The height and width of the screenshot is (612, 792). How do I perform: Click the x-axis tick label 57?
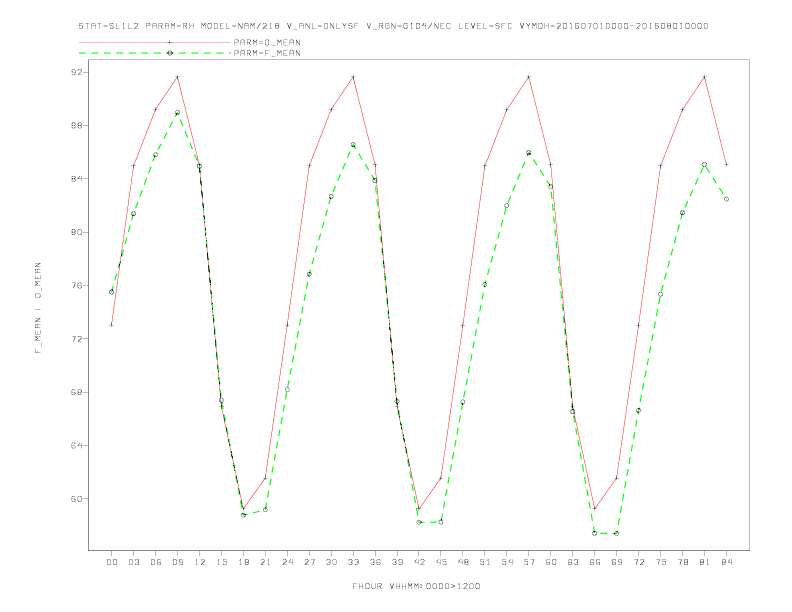coord(529,562)
